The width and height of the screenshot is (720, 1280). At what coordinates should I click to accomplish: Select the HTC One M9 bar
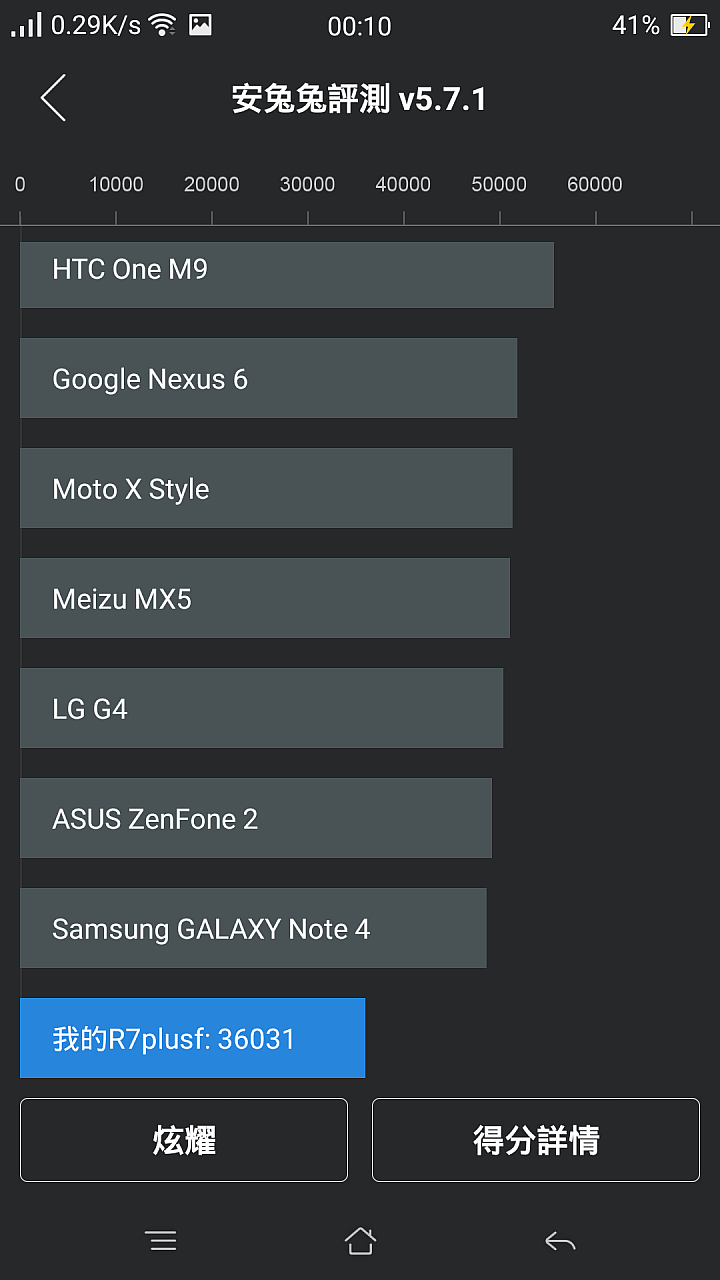(x=287, y=274)
